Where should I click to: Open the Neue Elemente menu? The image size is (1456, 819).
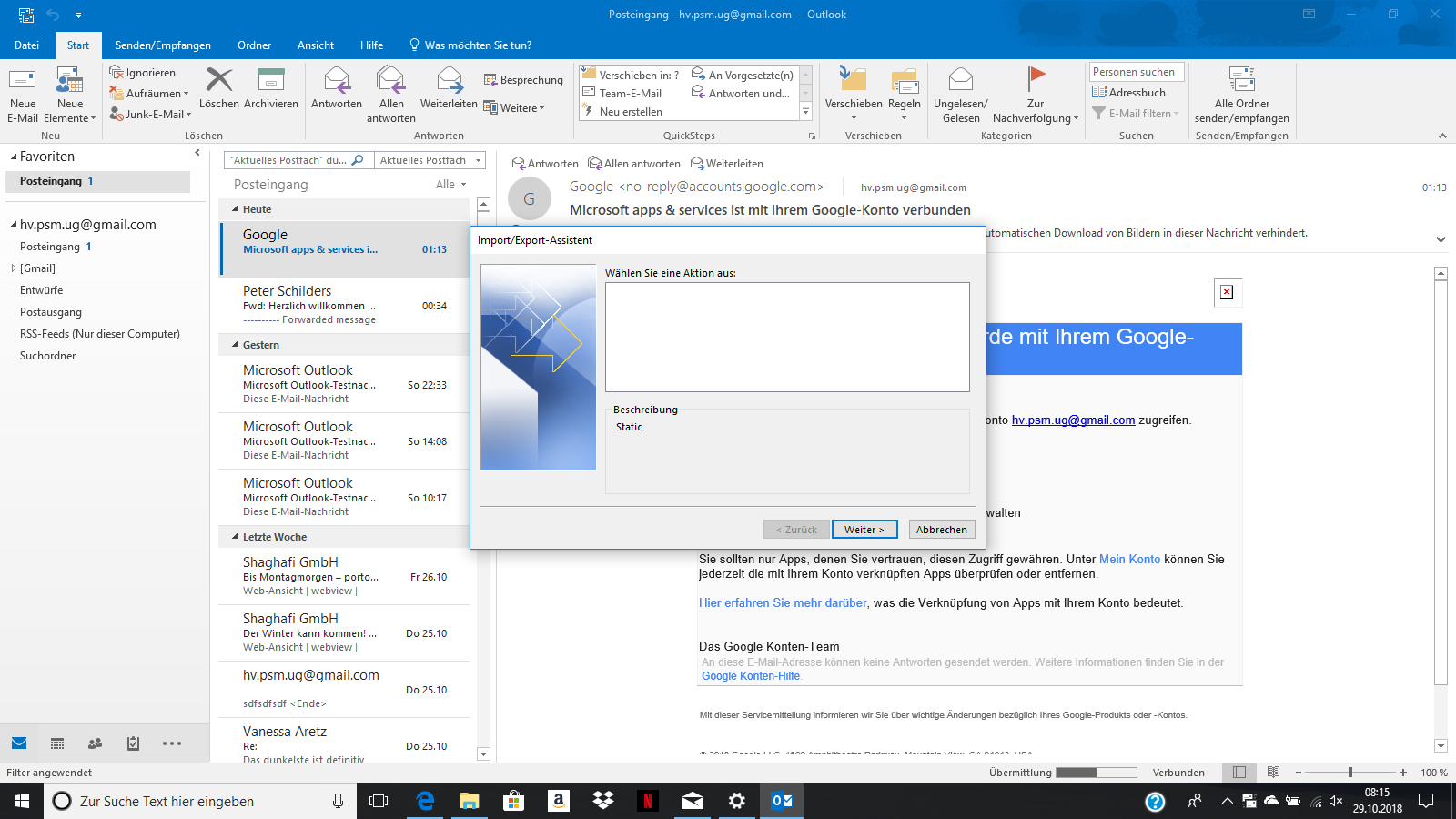point(70,95)
